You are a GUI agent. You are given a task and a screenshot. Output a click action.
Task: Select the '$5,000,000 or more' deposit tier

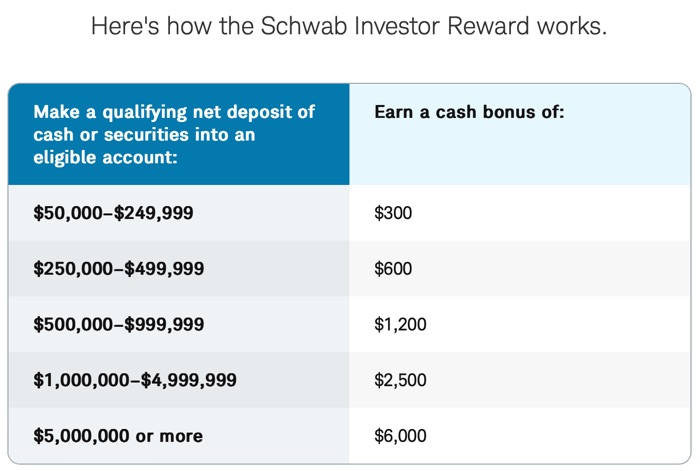118,436
